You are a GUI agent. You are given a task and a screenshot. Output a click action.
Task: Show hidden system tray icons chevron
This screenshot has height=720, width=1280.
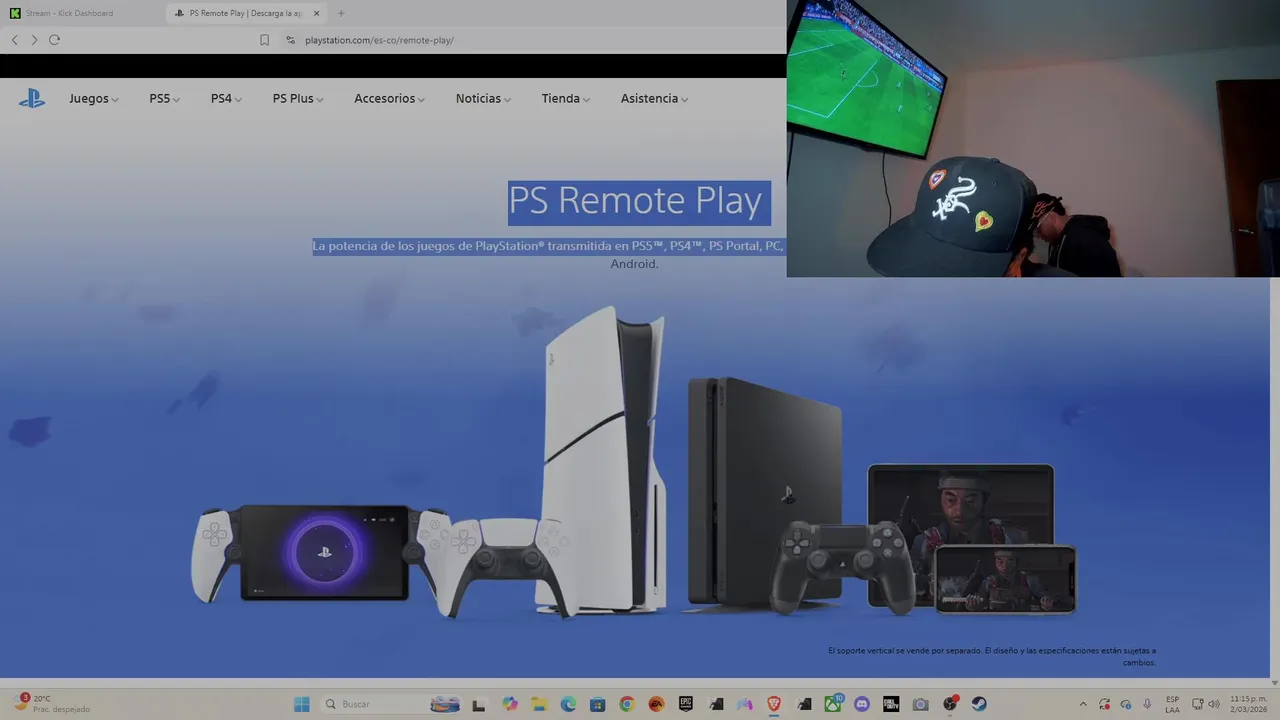click(x=1083, y=704)
